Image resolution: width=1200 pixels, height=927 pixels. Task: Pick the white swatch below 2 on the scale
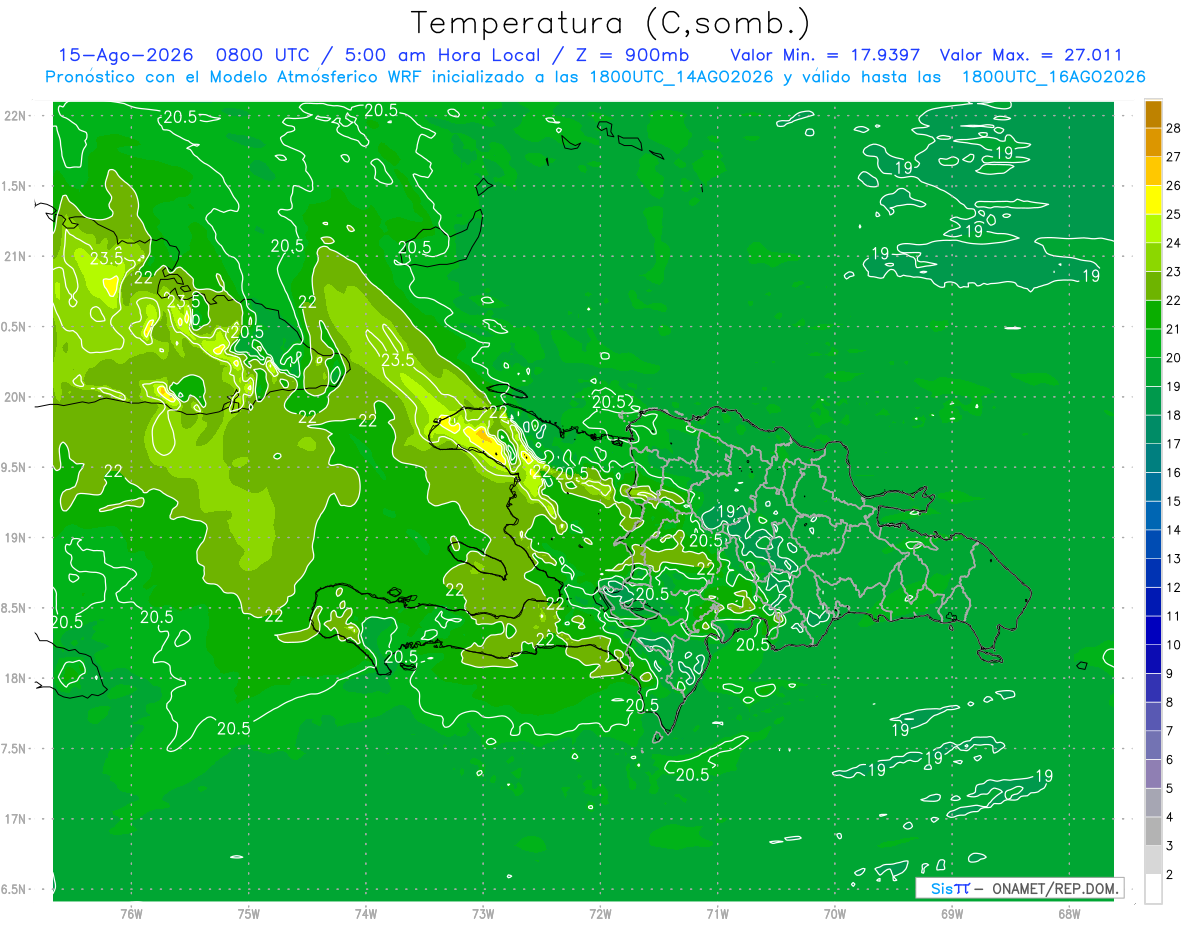click(1153, 889)
